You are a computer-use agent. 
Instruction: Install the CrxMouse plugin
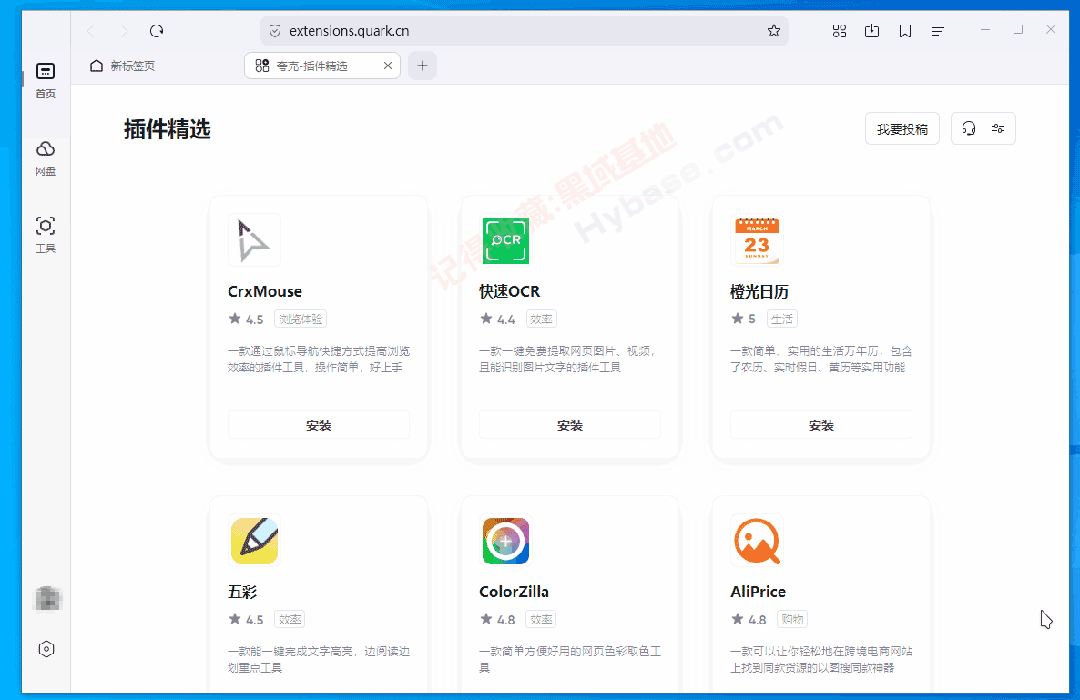tap(318, 426)
